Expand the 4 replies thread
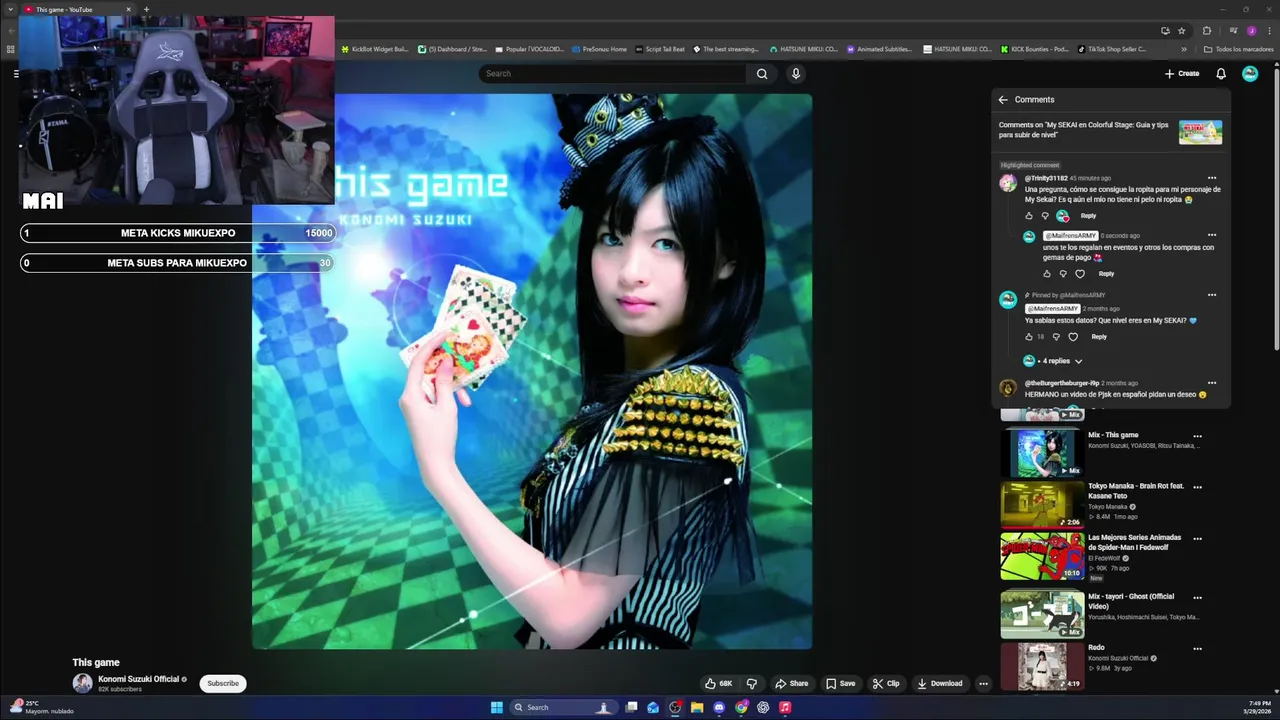 click(x=1060, y=361)
